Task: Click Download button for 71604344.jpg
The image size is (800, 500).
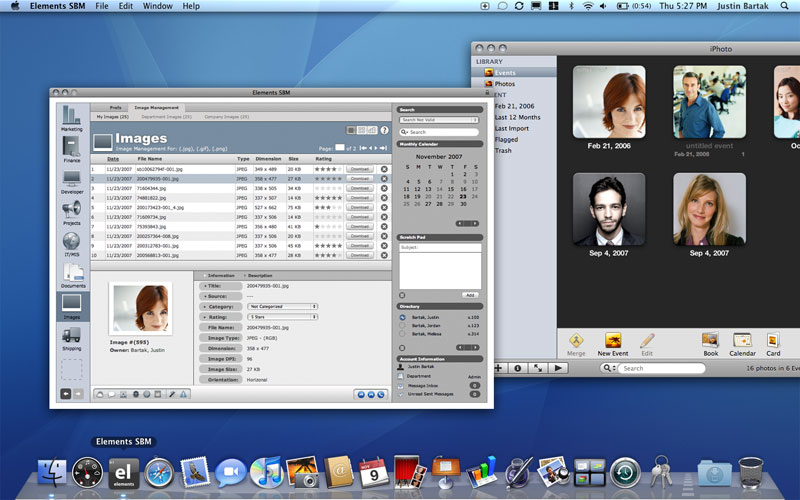Action: (359, 188)
